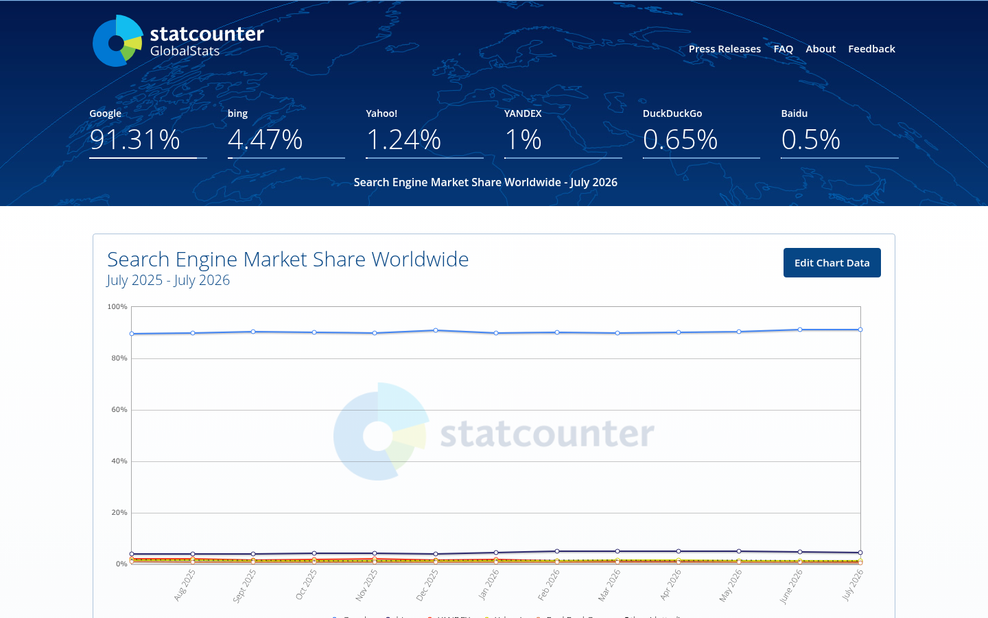The width and height of the screenshot is (988, 618).
Task: Click the June 2026 axis label
Action: coord(791,587)
